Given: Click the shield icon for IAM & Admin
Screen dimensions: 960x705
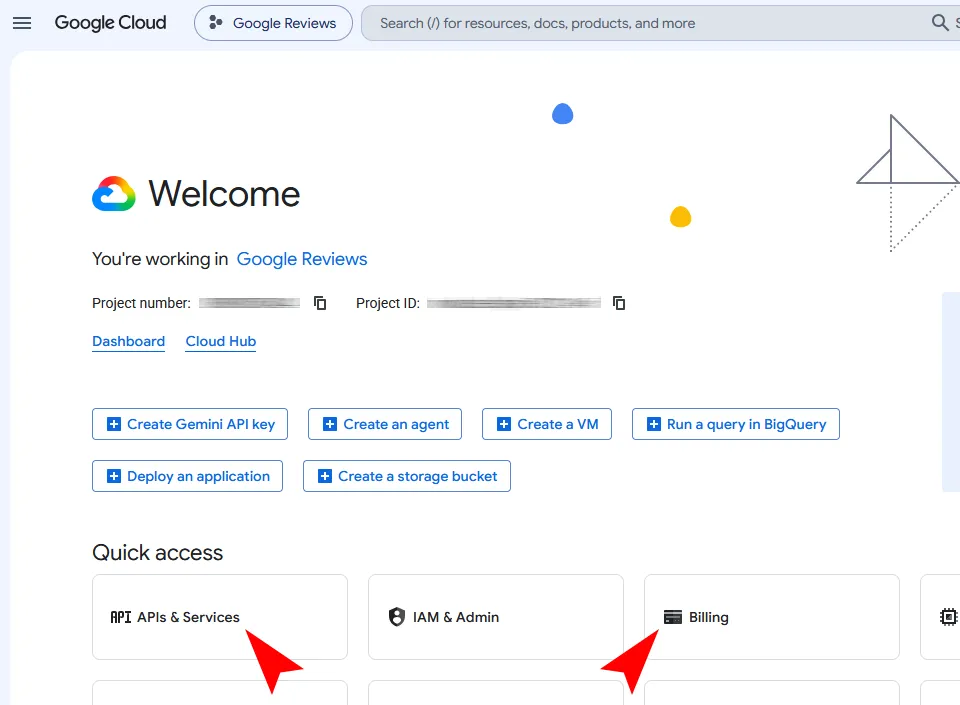Looking at the screenshot, I should (397, 616).
